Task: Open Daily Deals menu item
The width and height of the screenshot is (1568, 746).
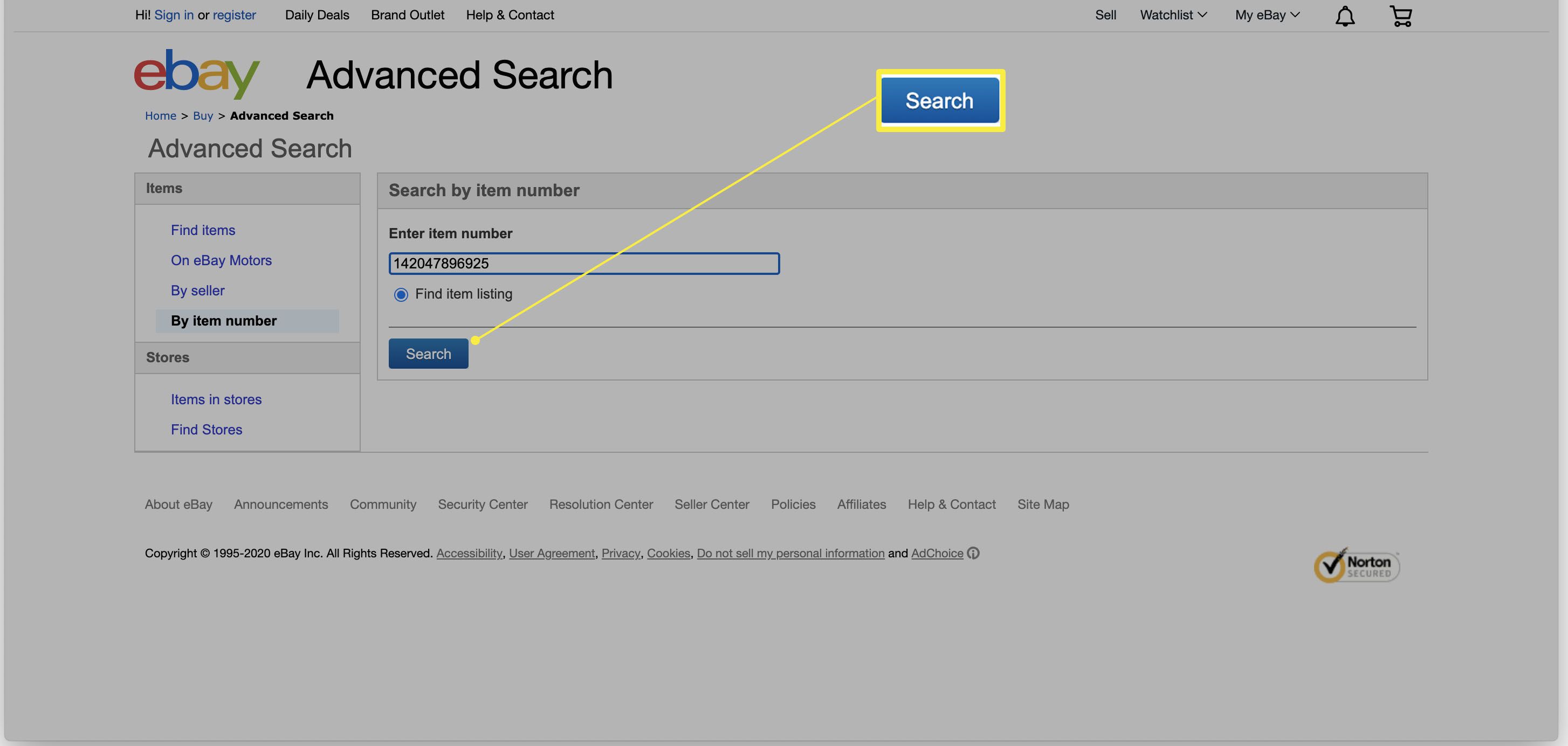Action: (x=317, y=15)
